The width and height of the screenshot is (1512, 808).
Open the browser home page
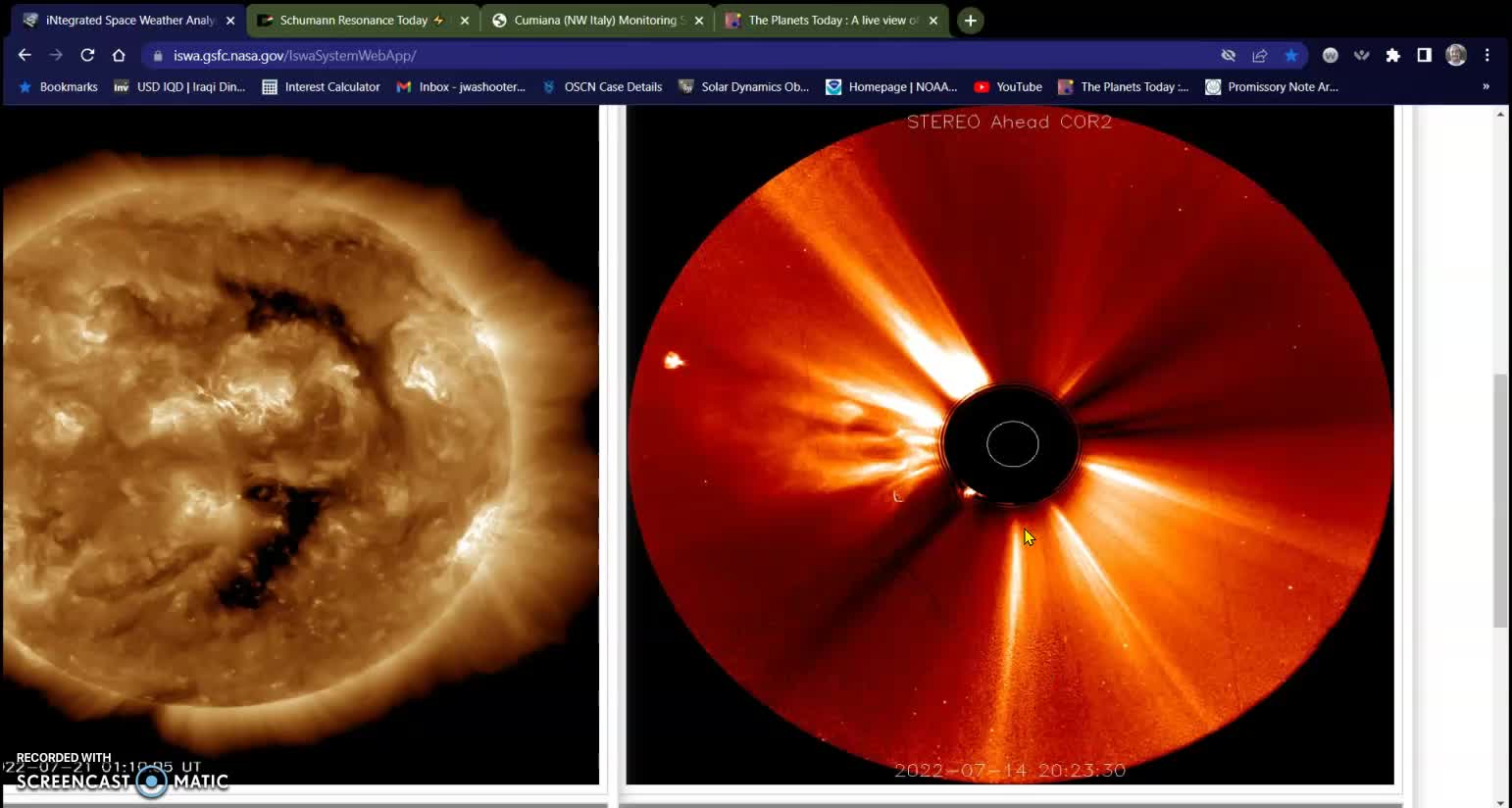click(x=119, y=56)
